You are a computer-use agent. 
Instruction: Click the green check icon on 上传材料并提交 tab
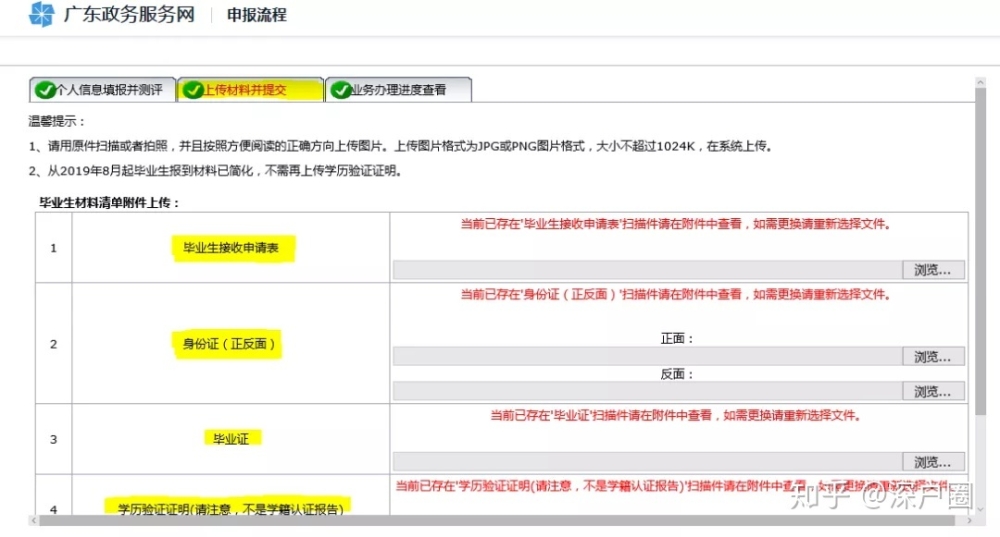[193, 90]
